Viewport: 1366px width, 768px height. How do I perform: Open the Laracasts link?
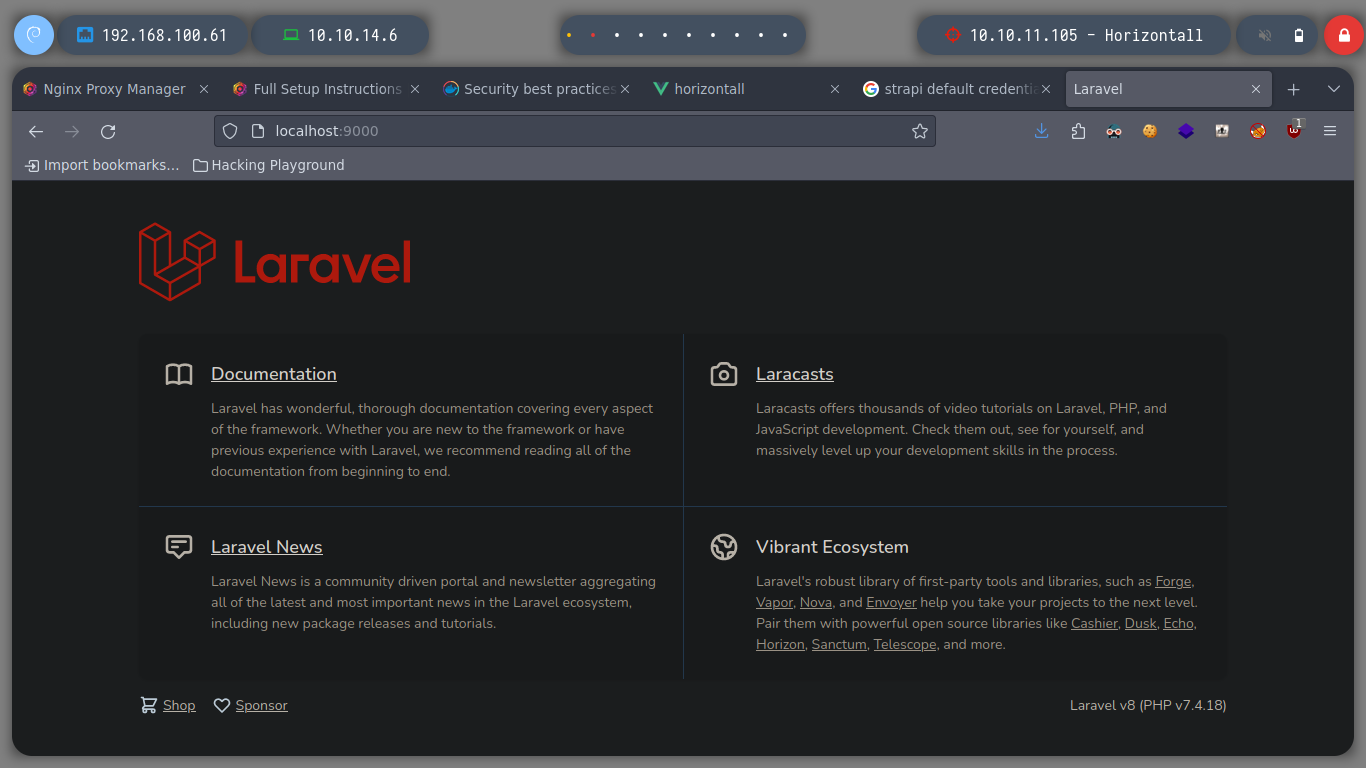(x=795, y=374)
